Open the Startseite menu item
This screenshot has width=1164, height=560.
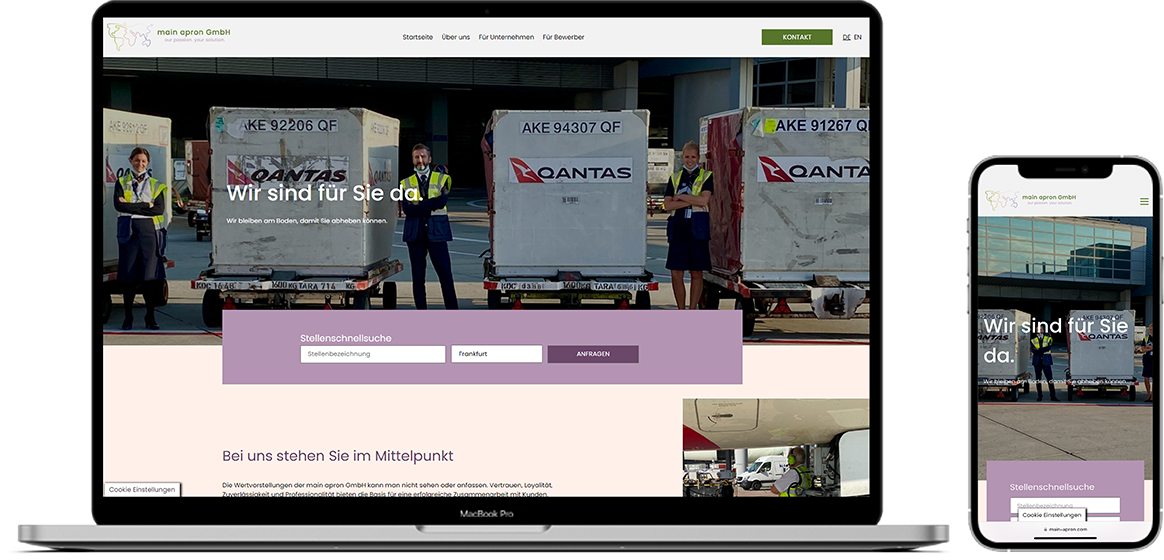coord(417,37)
